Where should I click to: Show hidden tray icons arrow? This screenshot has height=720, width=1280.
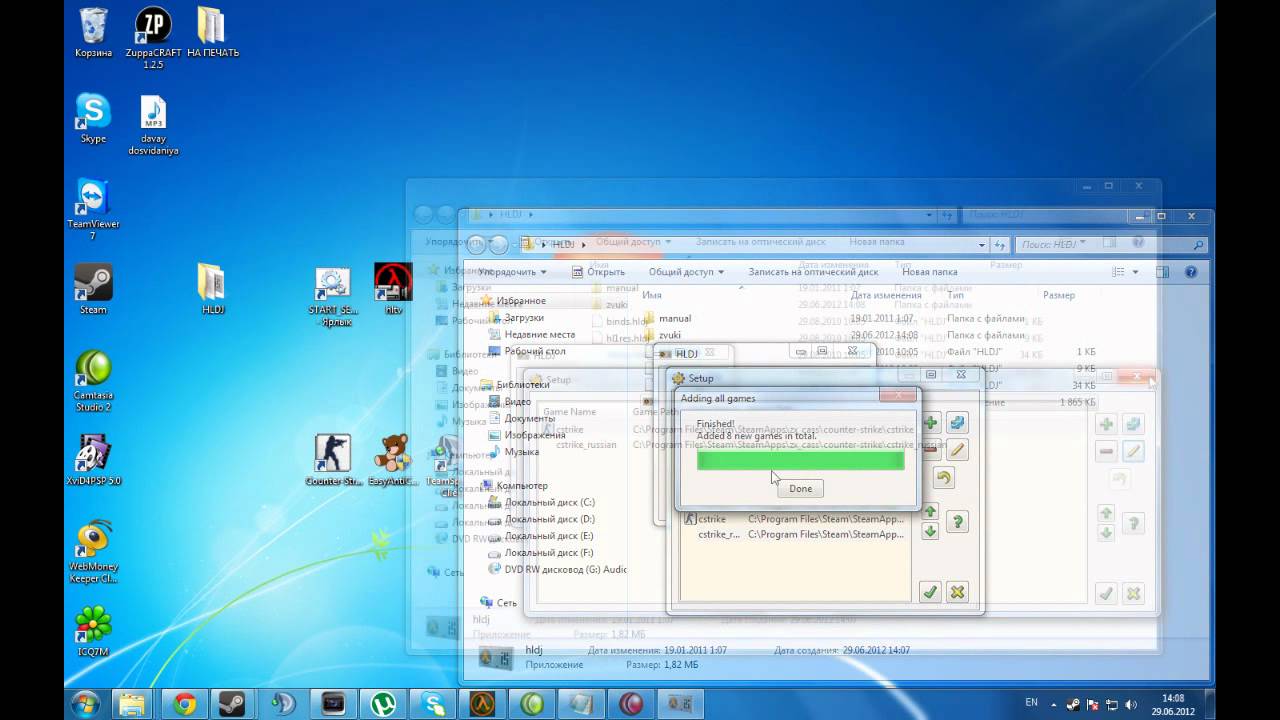1052,704
